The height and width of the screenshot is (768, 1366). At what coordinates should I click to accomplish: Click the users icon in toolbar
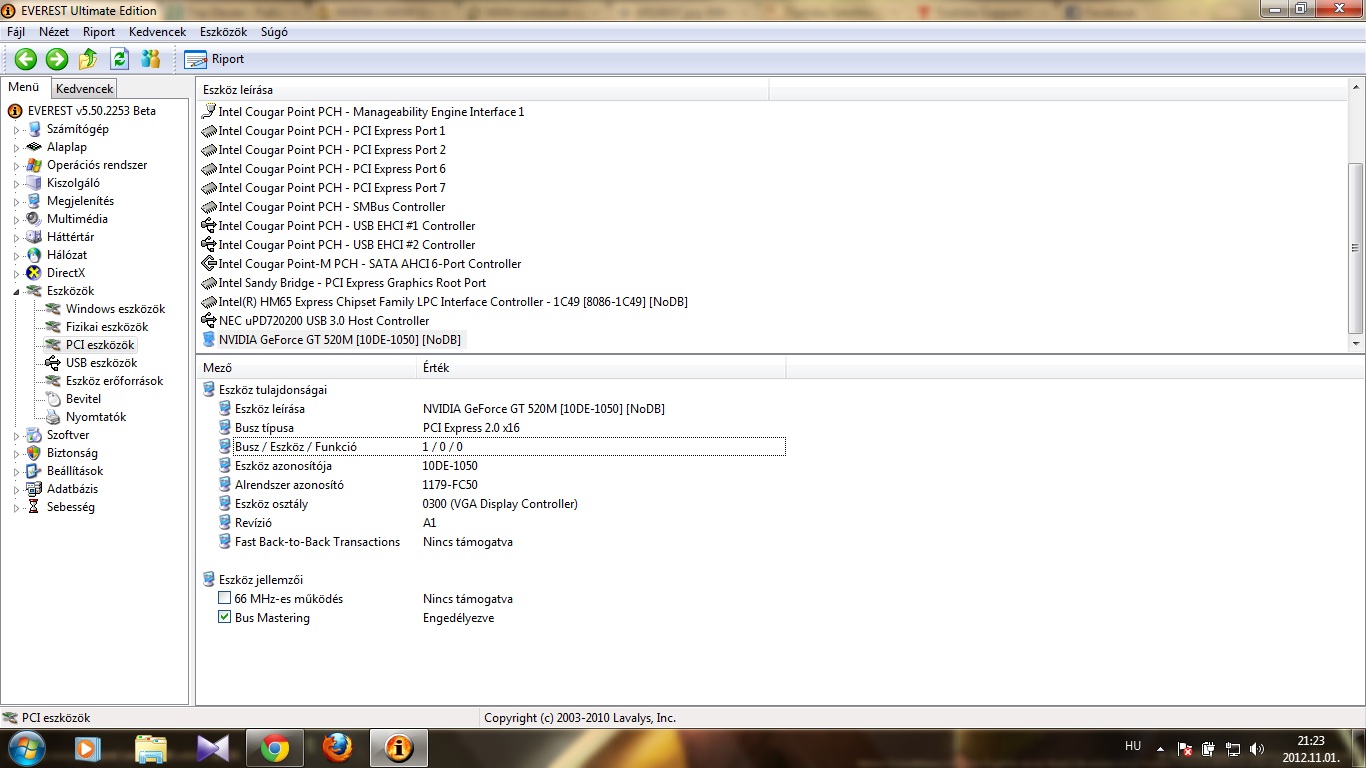tap(151, 59)
